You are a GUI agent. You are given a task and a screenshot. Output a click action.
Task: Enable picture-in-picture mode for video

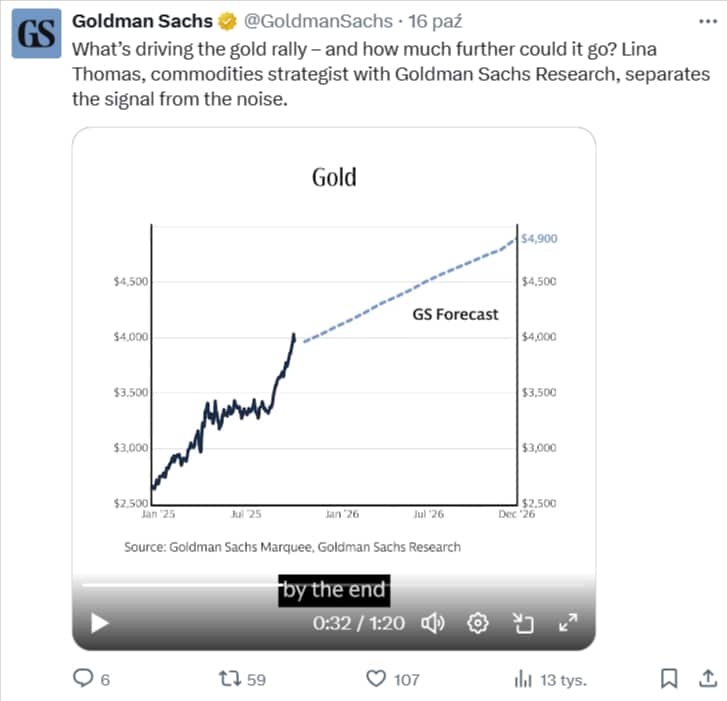point(522,624)
